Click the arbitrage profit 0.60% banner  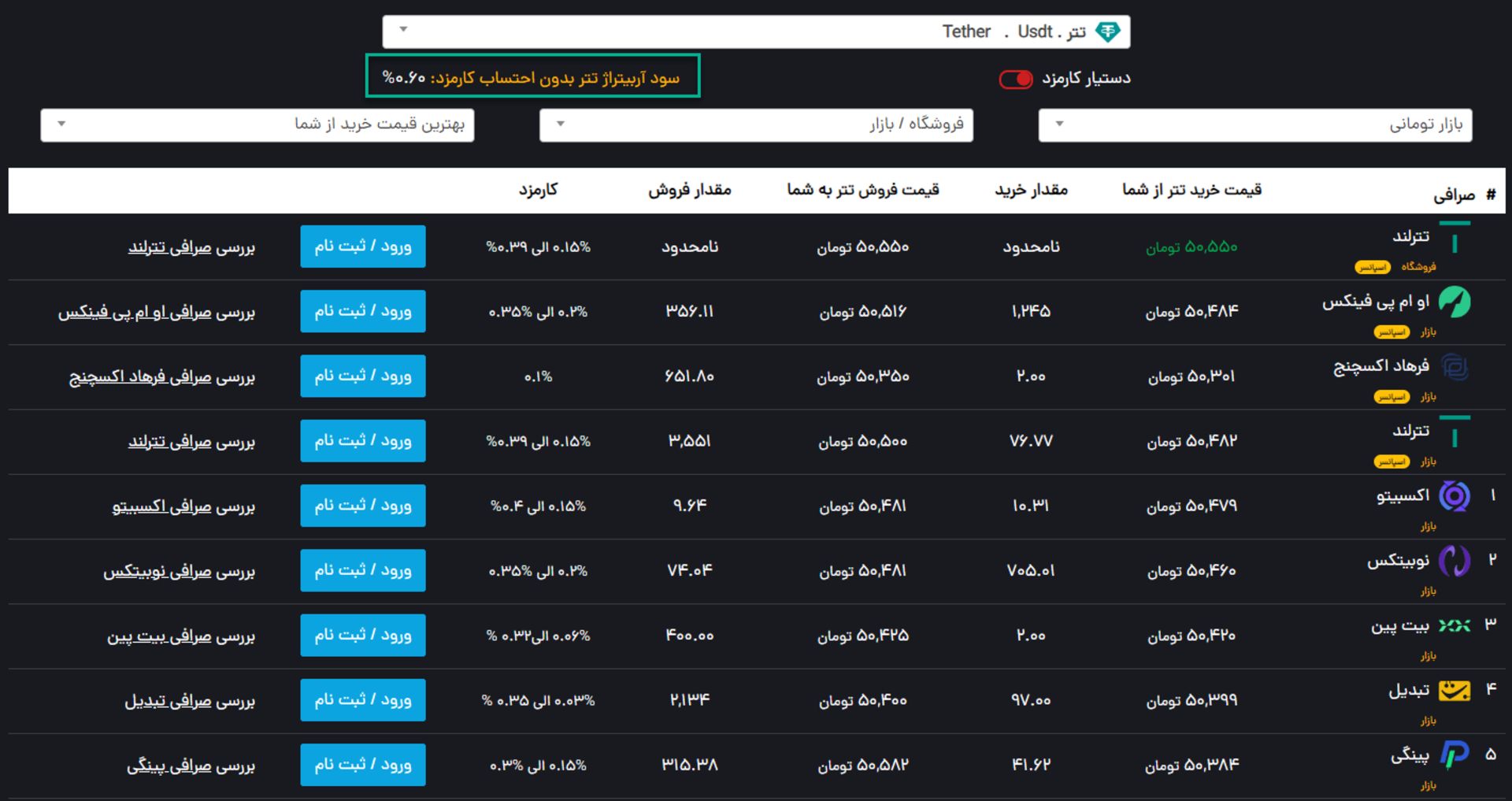532,76
